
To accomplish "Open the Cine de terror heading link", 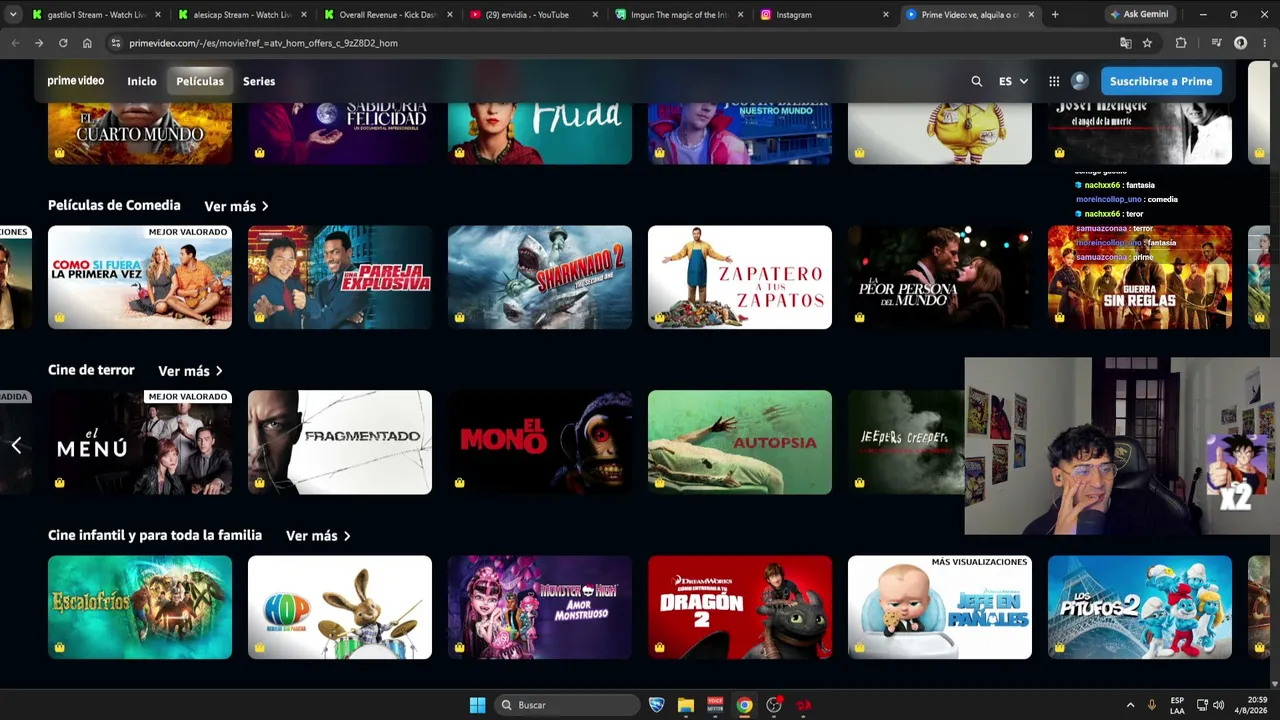I will tap(91, 370).
